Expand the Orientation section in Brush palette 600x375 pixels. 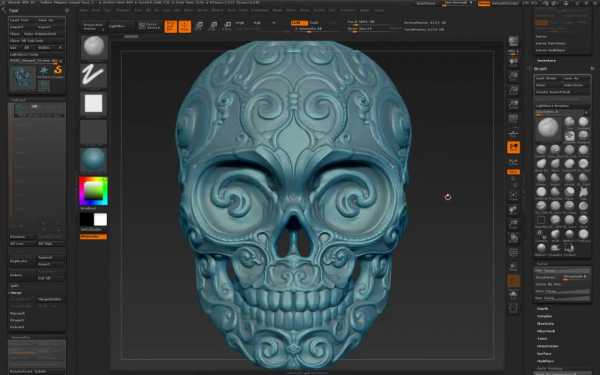pos(548,346)
